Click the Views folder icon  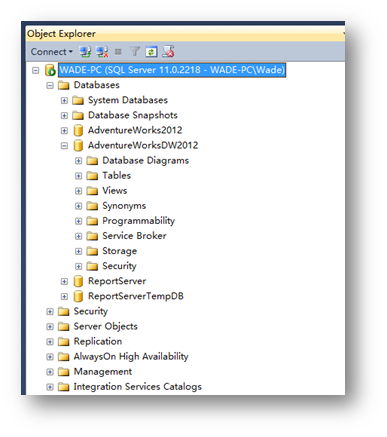pos(92,191)
